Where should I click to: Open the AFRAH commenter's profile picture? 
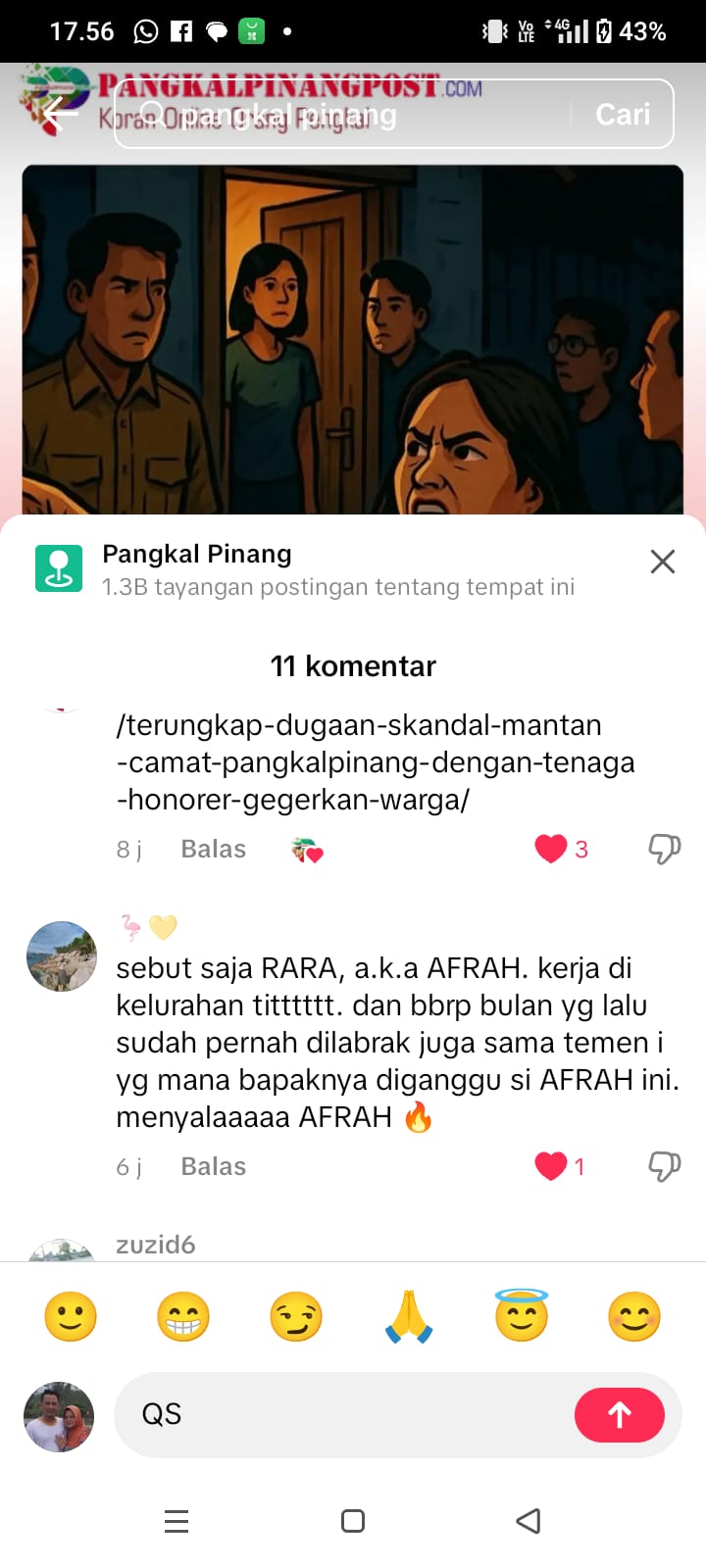(62, 956)
